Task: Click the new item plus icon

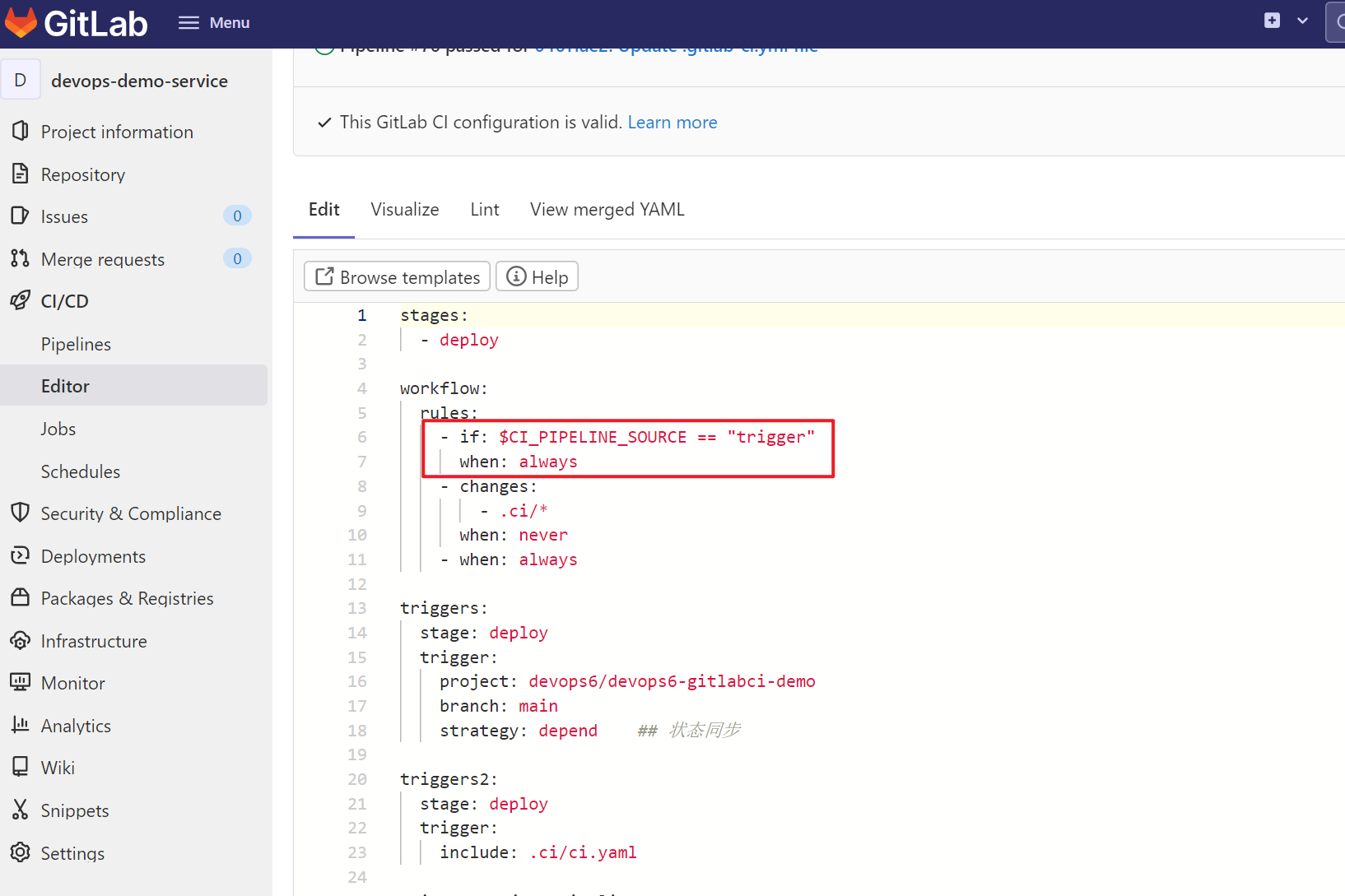Action: (x=1272, y=21)
